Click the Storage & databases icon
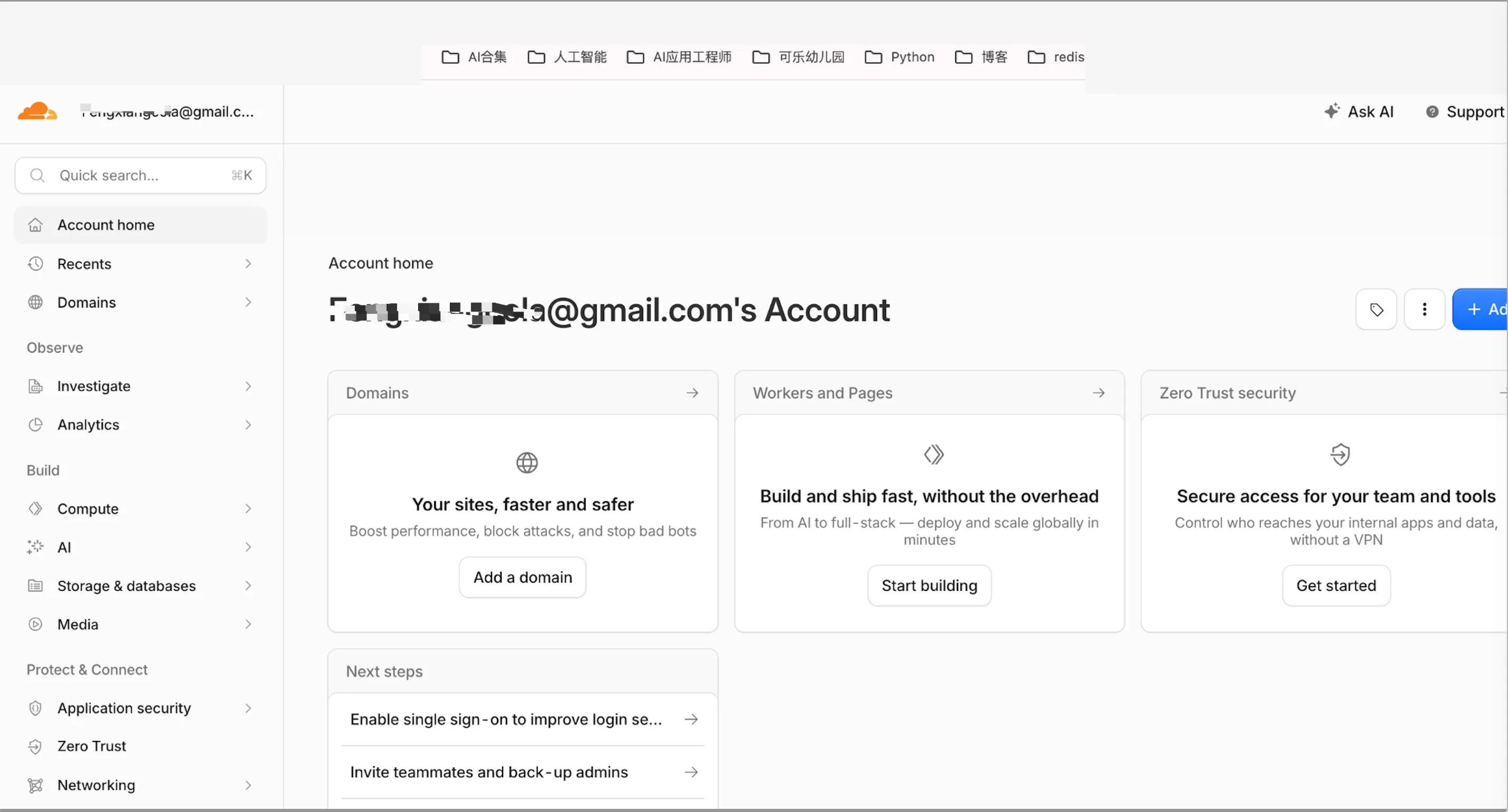 point(36,586)
